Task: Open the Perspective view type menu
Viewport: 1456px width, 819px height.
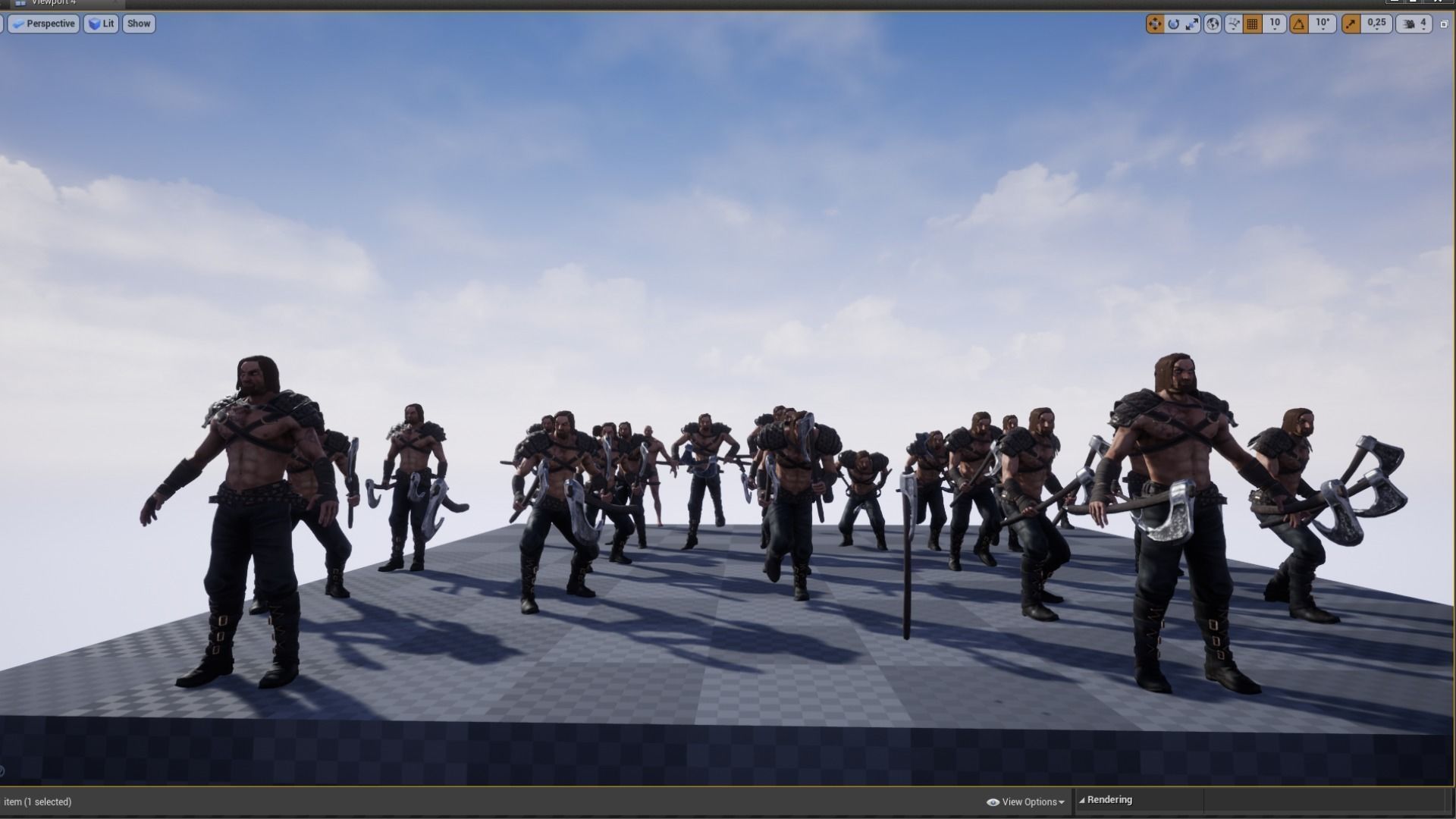Action: pyautogui.click(x=43, y=24)
